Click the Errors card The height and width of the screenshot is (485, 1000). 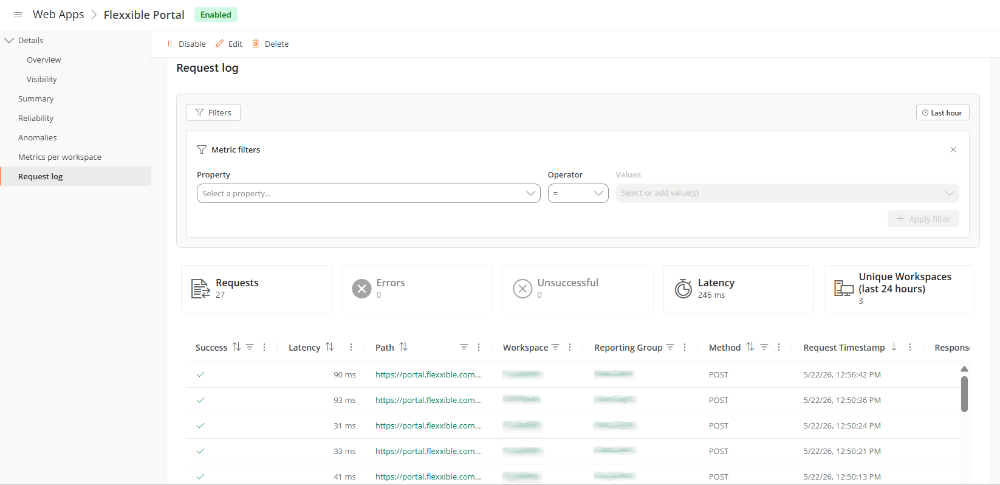417,288
